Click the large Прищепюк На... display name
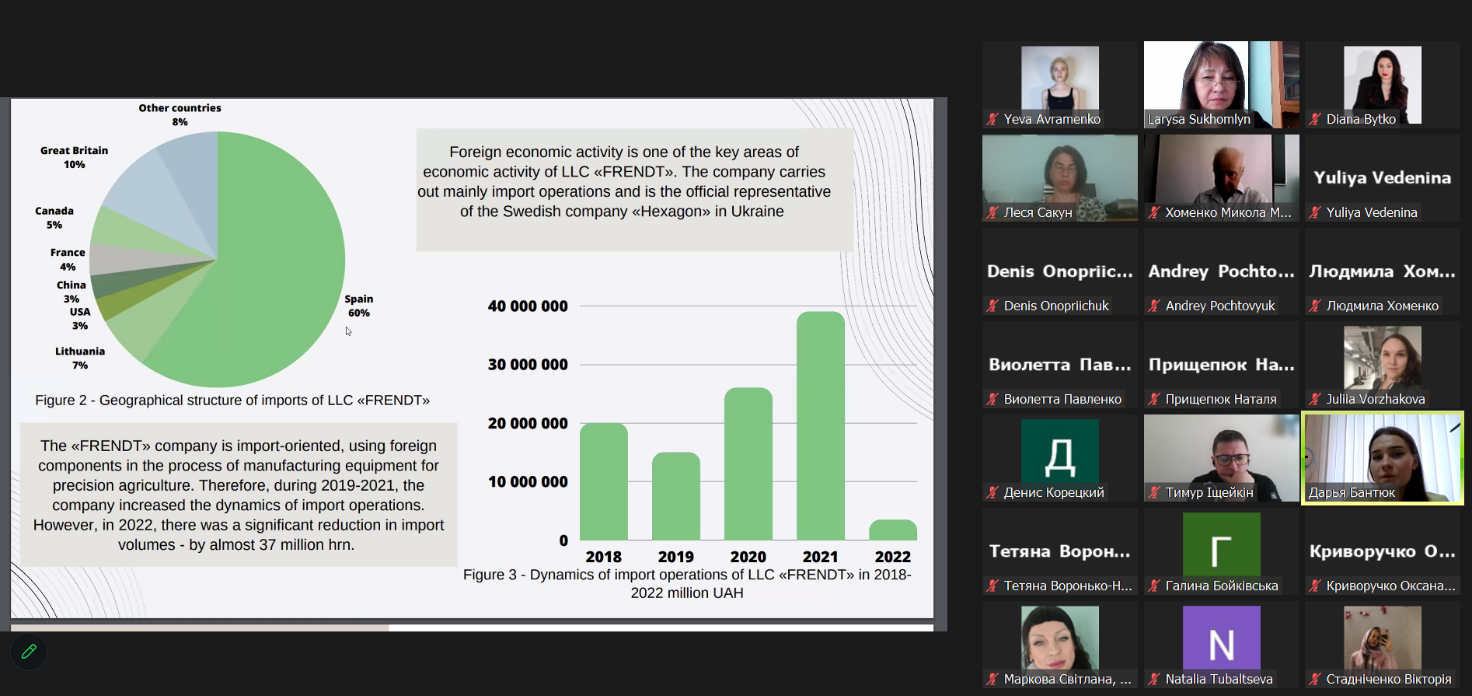This screenshot has height=696, width=1472. point(1221,365)
